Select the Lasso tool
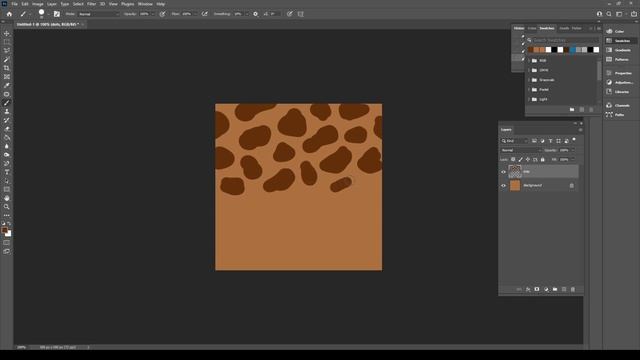 pyautogui.click(x=7, y=51)
